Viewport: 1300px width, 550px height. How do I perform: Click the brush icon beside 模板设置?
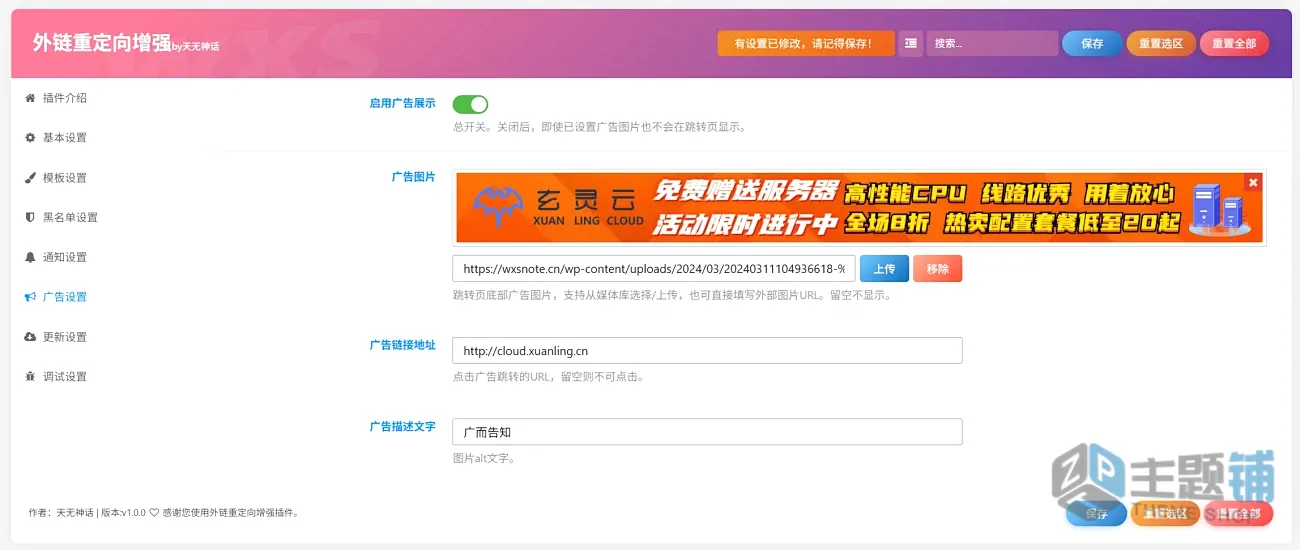click(x=30, y=178)
